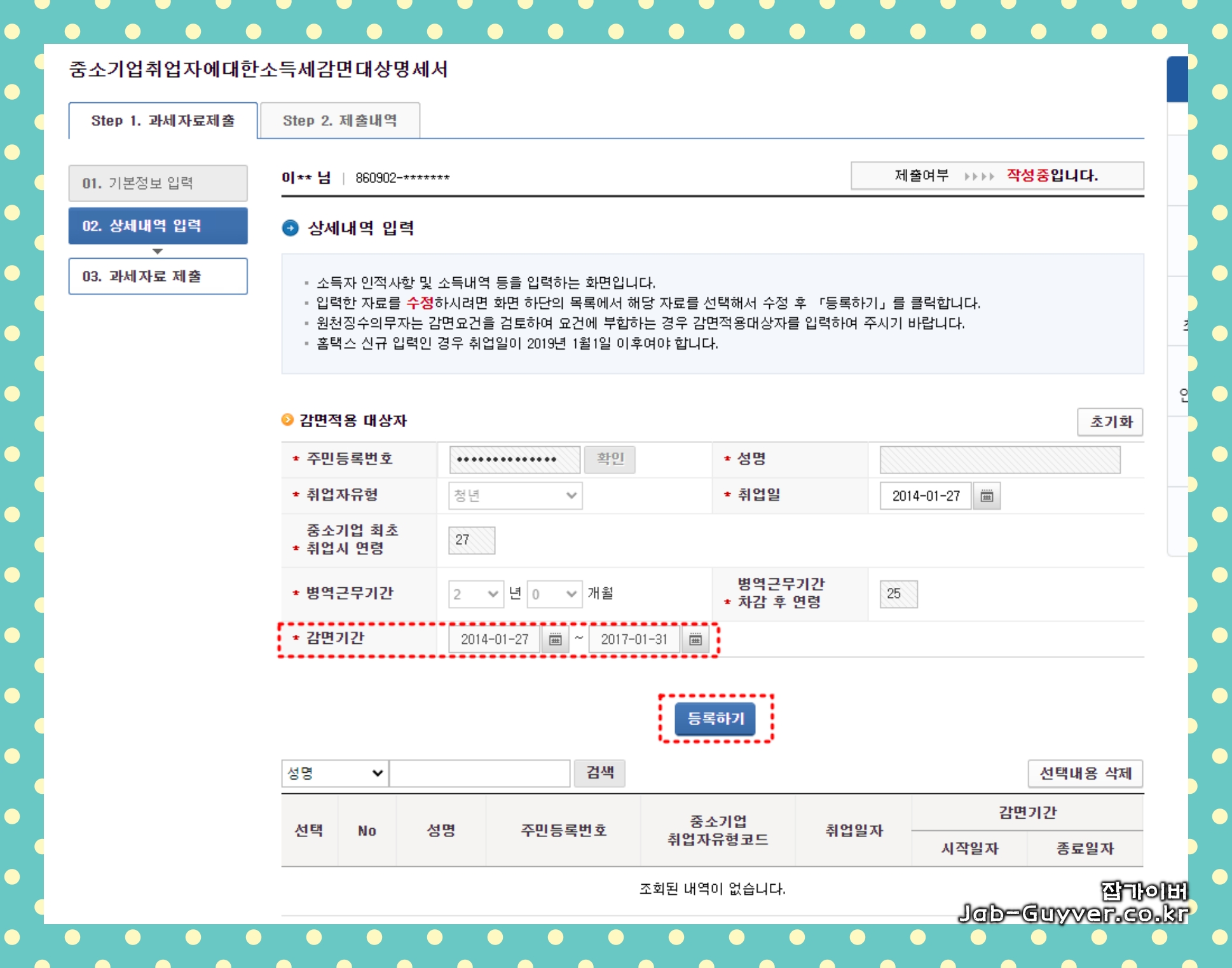Select the Step 1. 과세자료제출 tab
Image resolution: width=1232 pixels, height=968 pixels.
click(161, 120)
